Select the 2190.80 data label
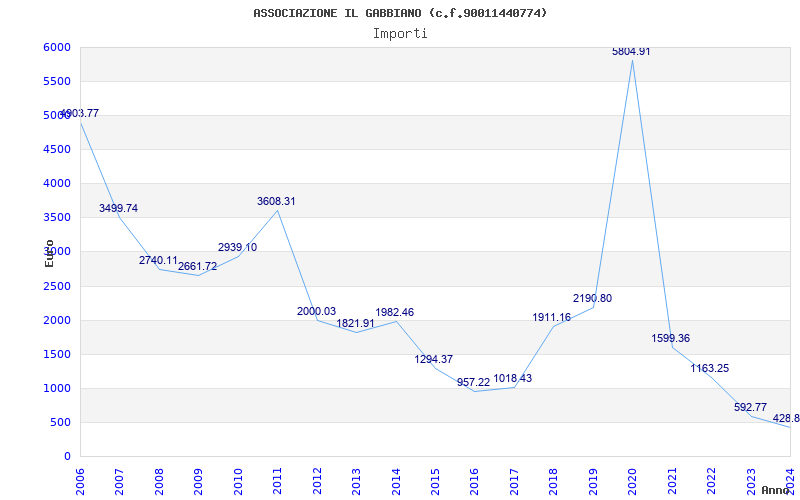 pyautogui.click(x=592, y=298)
